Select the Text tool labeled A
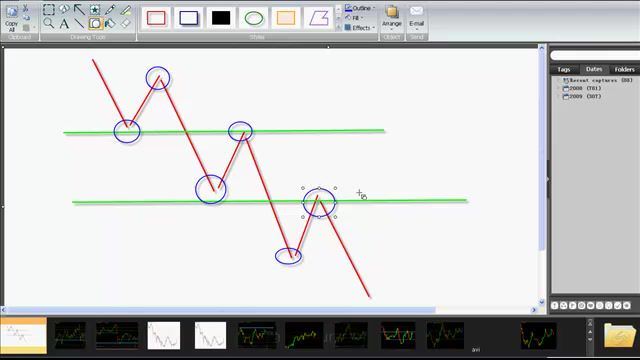This screenshot has width=640, height=360. 64,23
